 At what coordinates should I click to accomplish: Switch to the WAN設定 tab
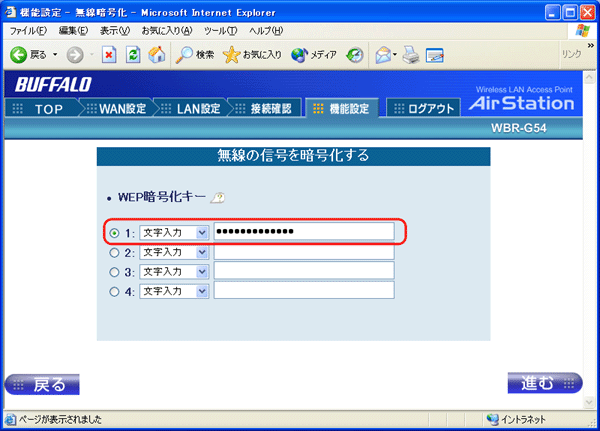(x=116, y=109)
